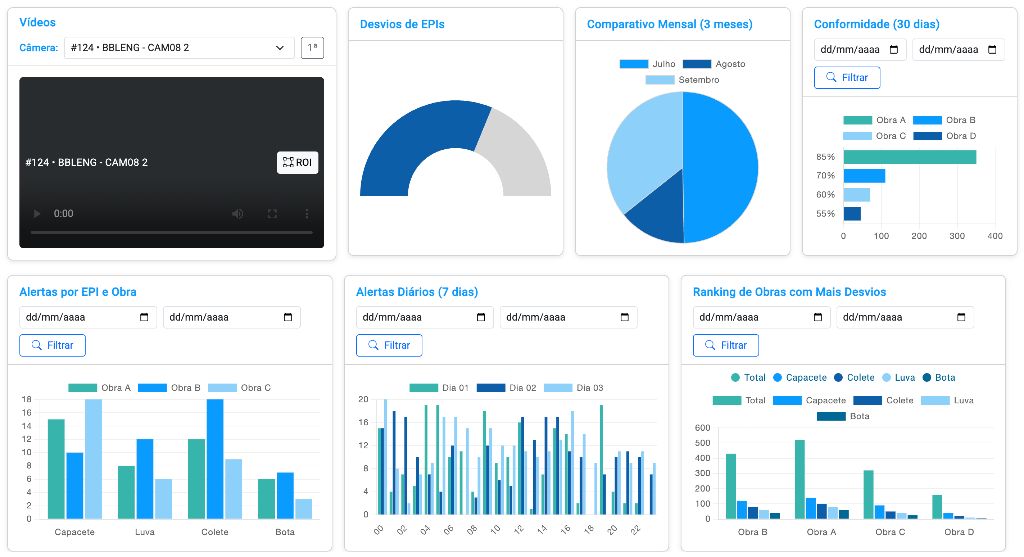This screenshot has height=557, width=1024.
Task: Select Capacete in Ranking dotted legend
Action: pyautogui.click(x=800, y=378)
